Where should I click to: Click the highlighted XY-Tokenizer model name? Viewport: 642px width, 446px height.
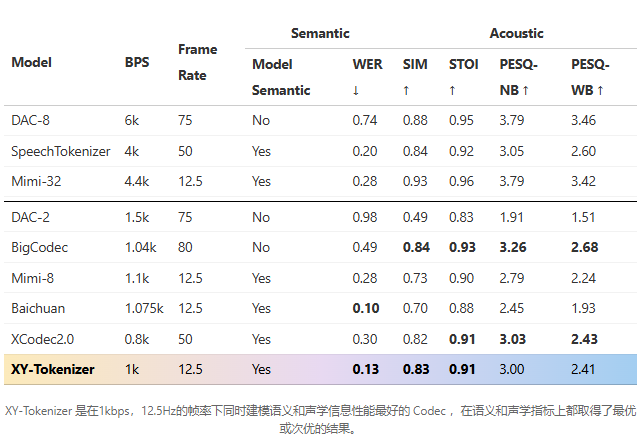tap(53, 369)
